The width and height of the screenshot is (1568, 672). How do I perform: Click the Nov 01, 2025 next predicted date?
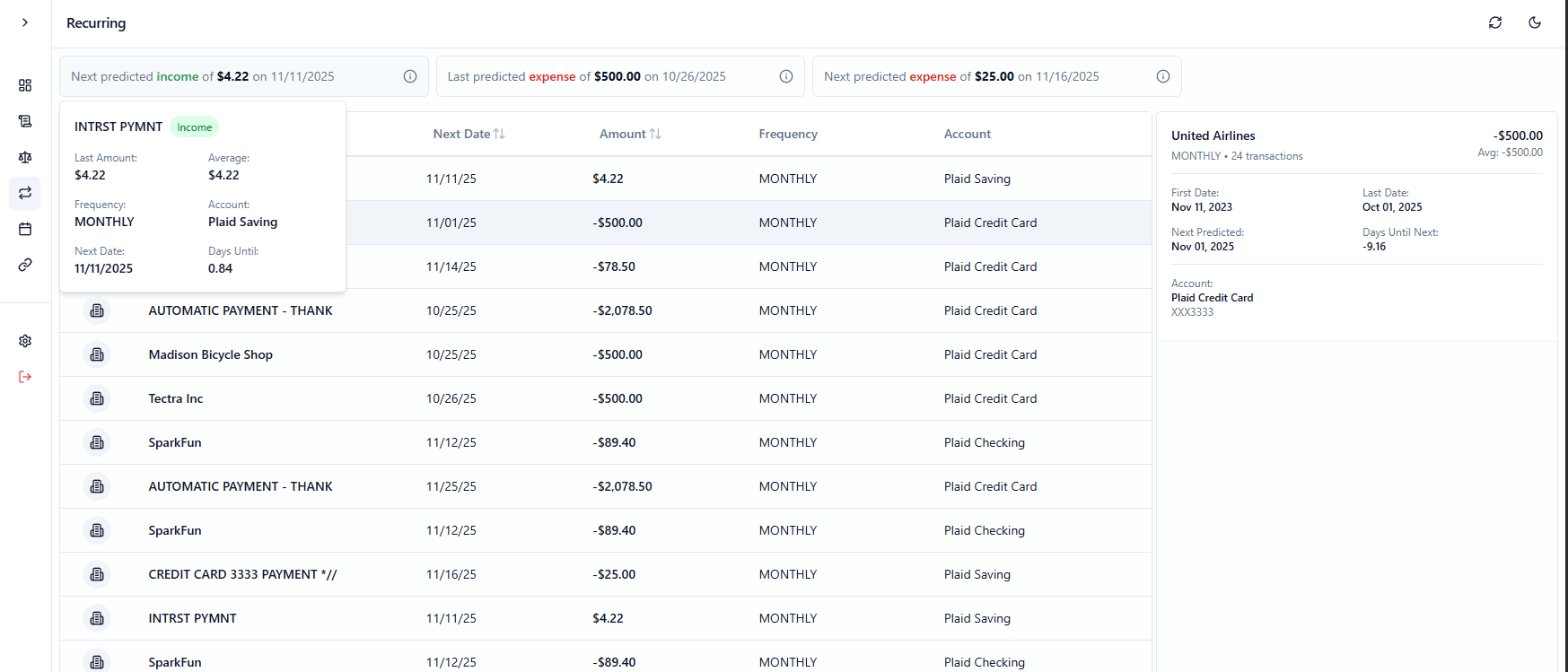coord(1203,247)
